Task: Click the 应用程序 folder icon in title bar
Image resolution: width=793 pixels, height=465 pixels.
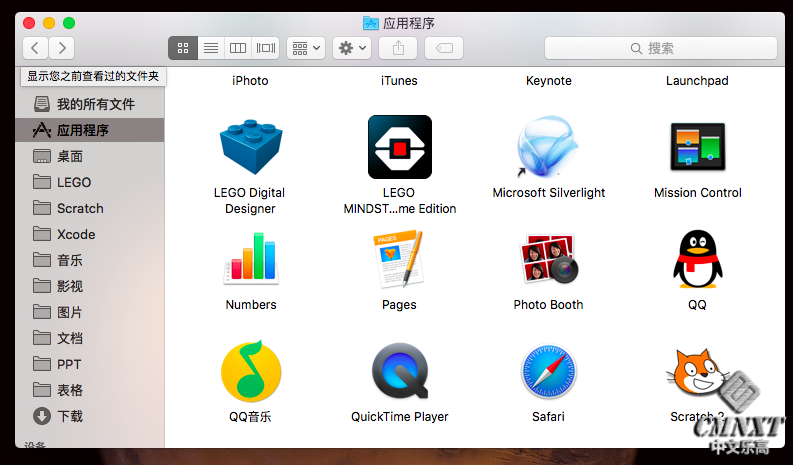Action: (x=371, y=23)
